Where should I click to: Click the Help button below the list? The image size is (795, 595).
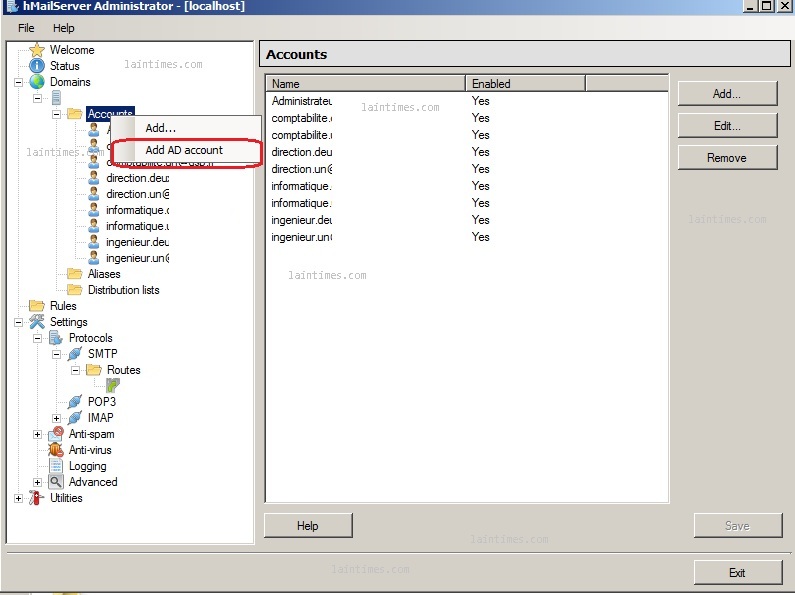pyautogui.click(x=308, y=526)
